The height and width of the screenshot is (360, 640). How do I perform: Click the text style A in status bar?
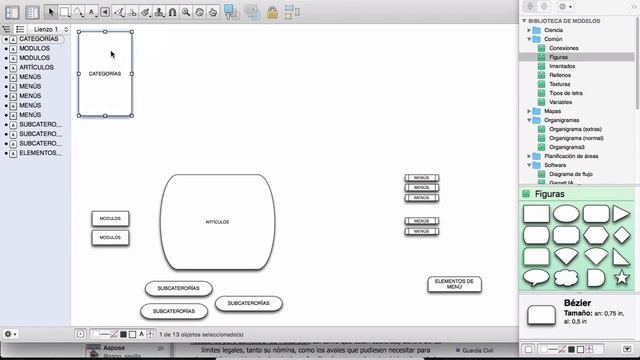pos(142,334)
